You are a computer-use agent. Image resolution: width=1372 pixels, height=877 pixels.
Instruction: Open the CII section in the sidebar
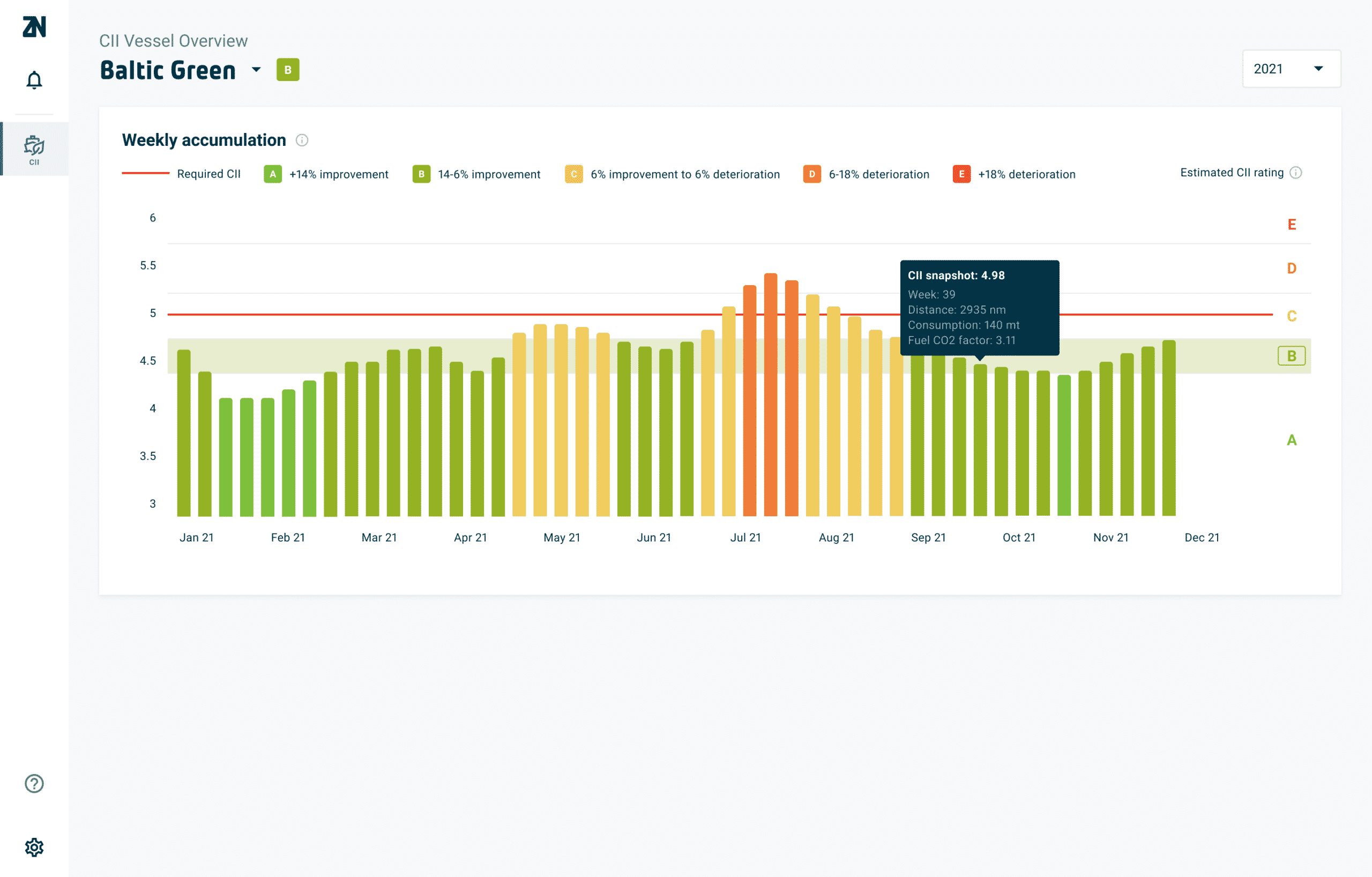point(34,150)
